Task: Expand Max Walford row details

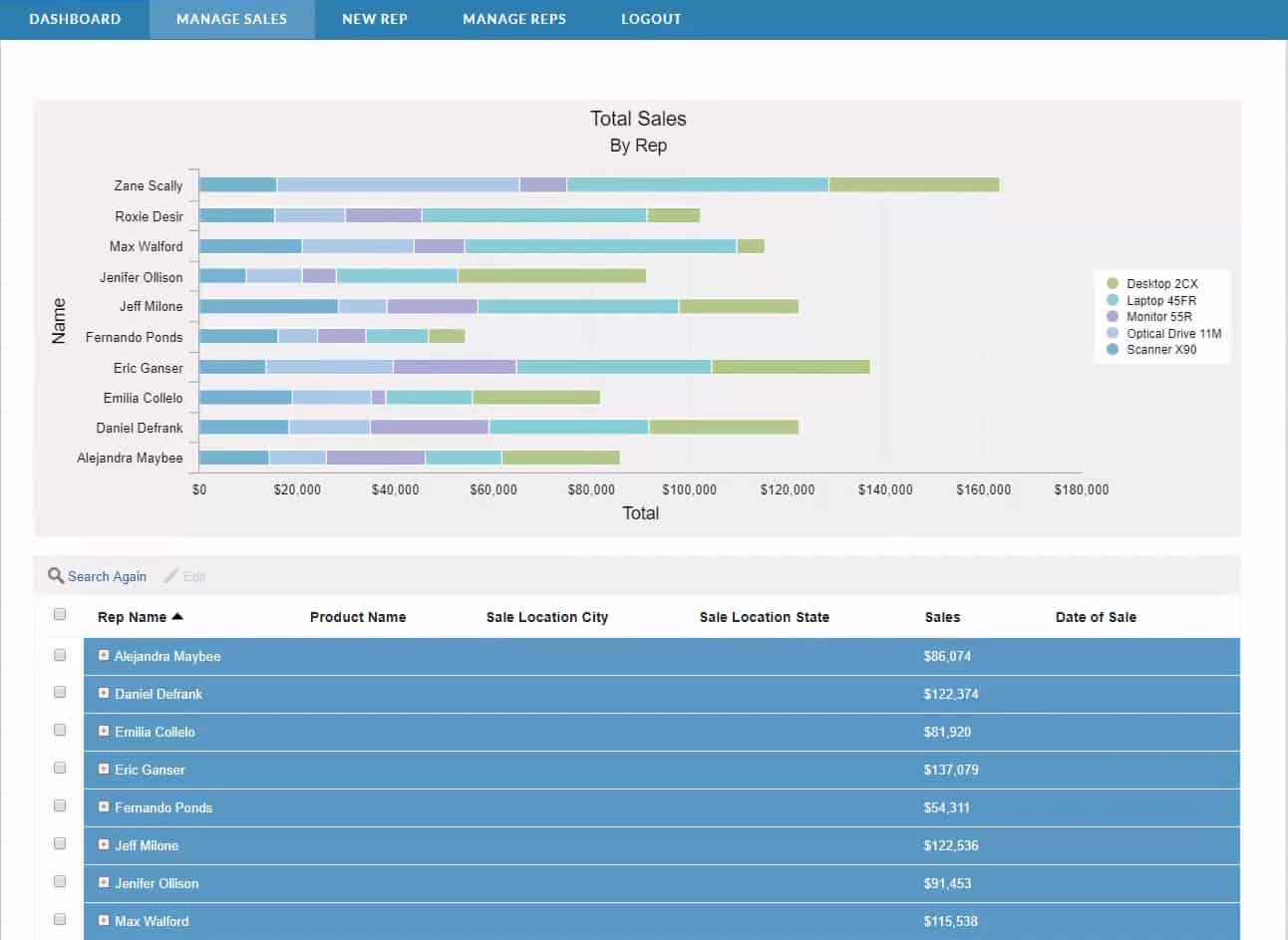Action: pyautogui.click(x=104, y=920)
